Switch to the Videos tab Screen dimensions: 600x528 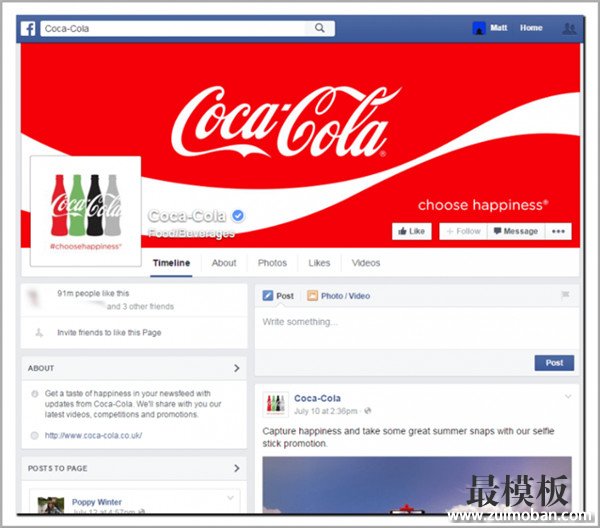click(x=366, y=263)
